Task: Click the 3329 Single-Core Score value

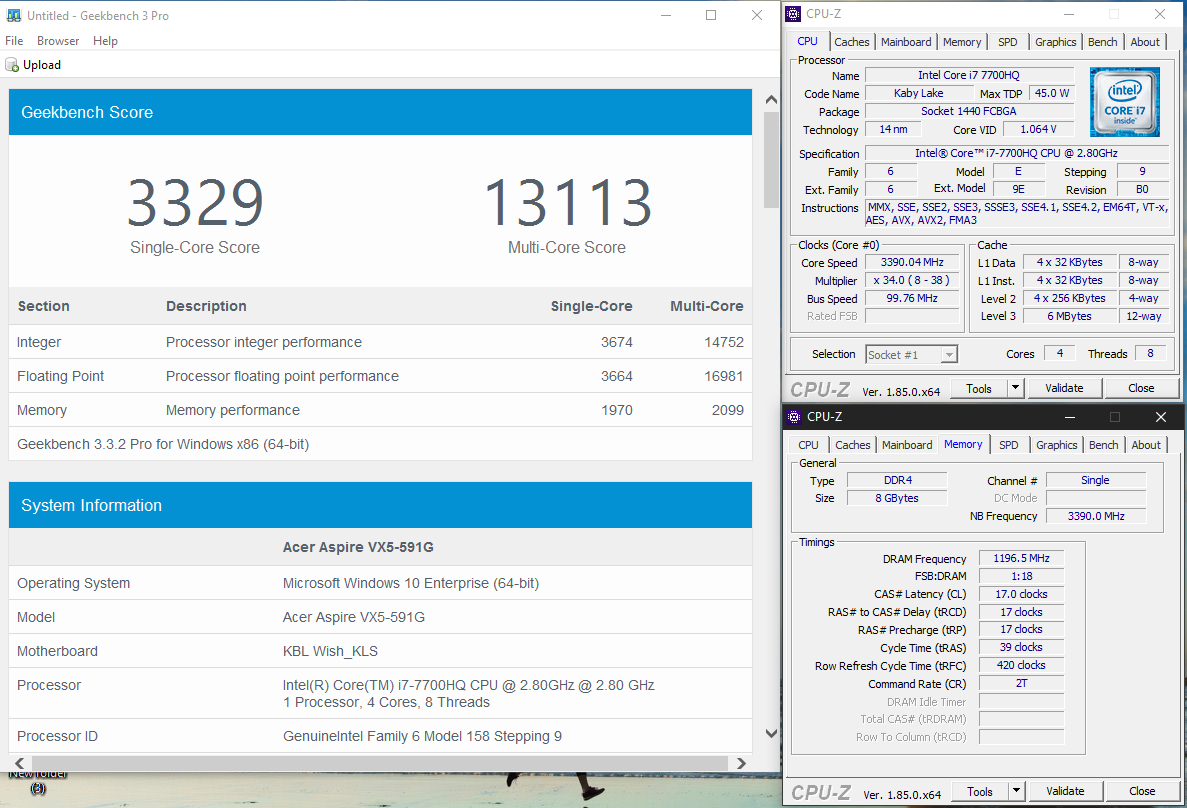Action: 195,203
